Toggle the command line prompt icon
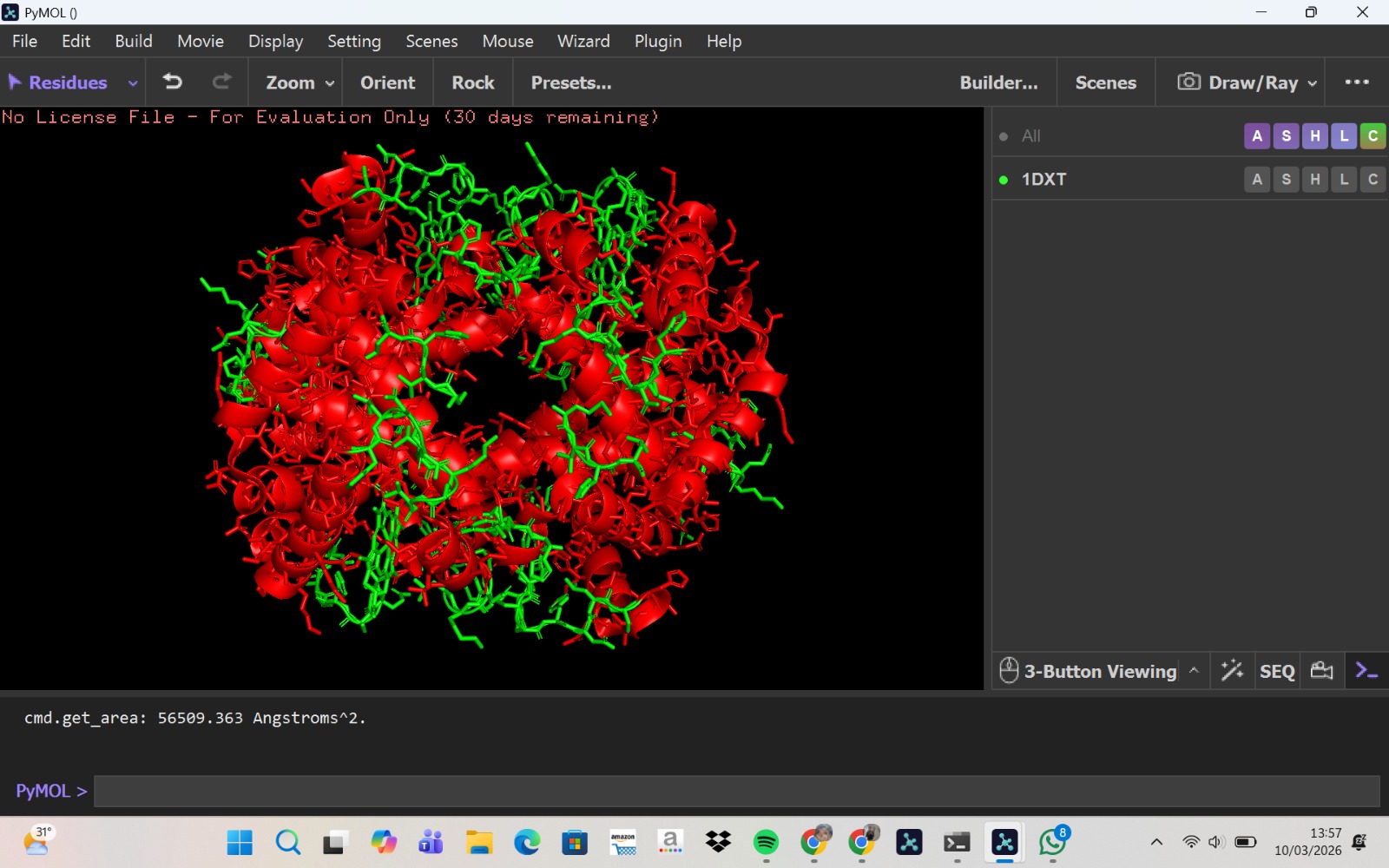 (1366, 671)
